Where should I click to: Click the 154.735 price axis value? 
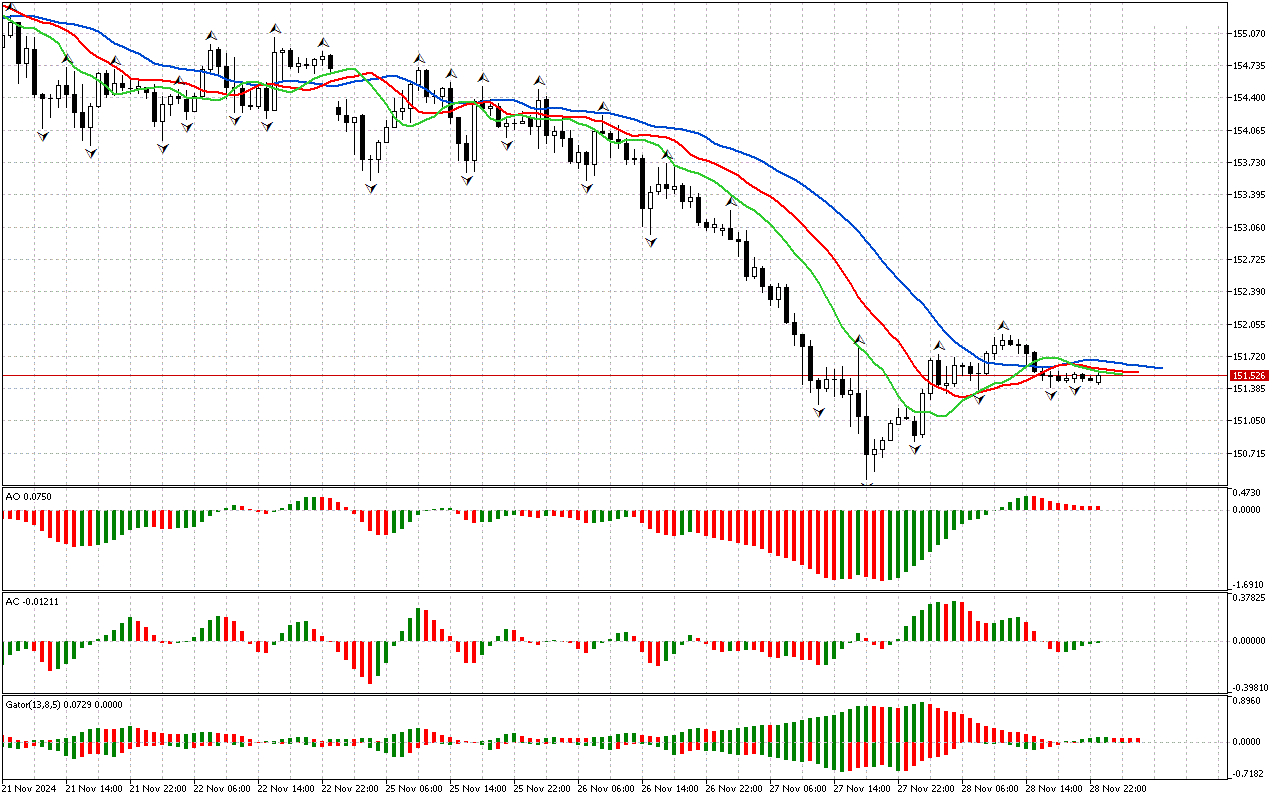click(1251, 66)
